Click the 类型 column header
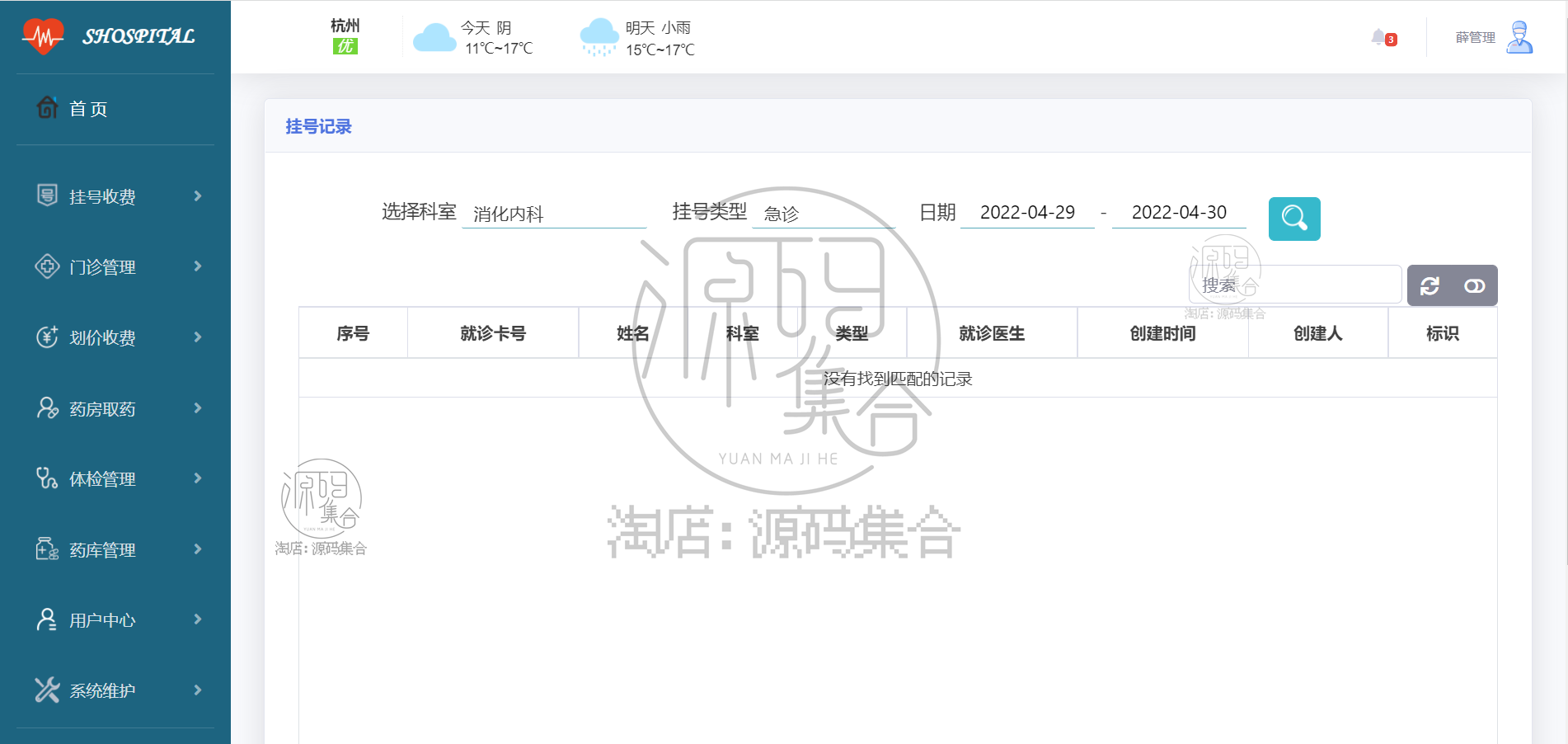Image resolution: width=1568 pixels, height=744 pixels. click(x=852, y=333)
